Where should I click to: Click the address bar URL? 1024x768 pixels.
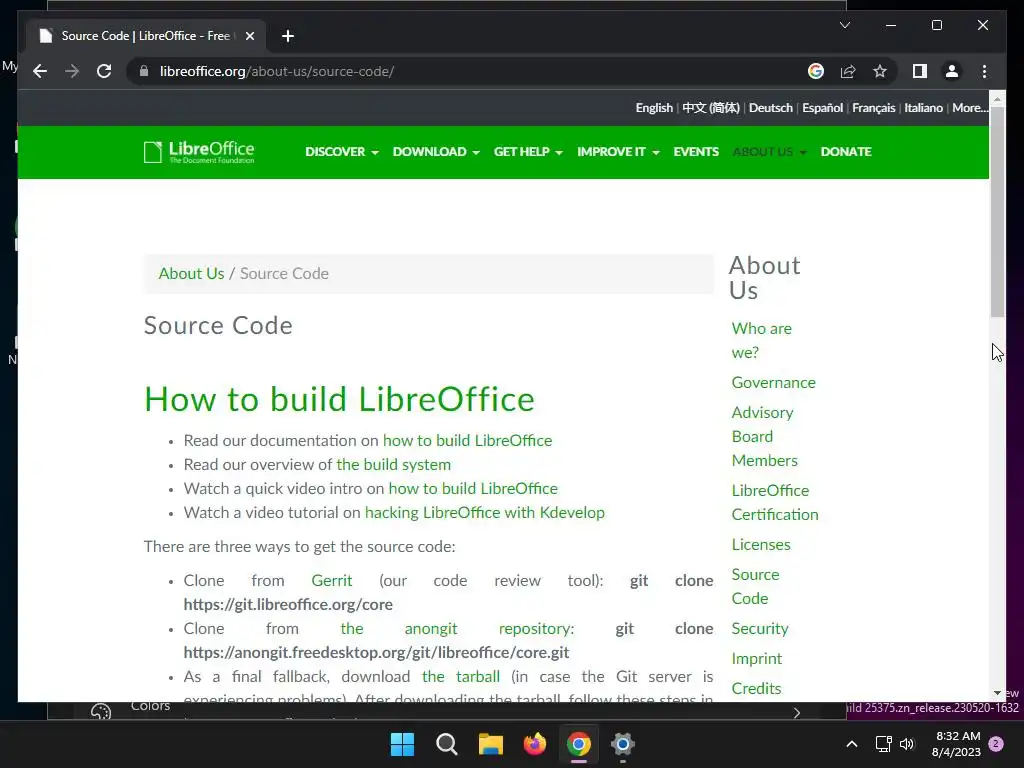277,71
